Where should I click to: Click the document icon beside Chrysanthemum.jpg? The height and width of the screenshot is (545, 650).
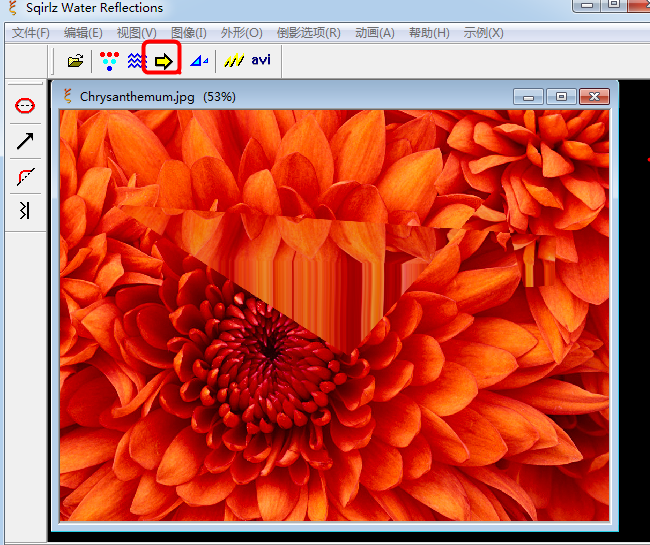click(x=68, y=96)
